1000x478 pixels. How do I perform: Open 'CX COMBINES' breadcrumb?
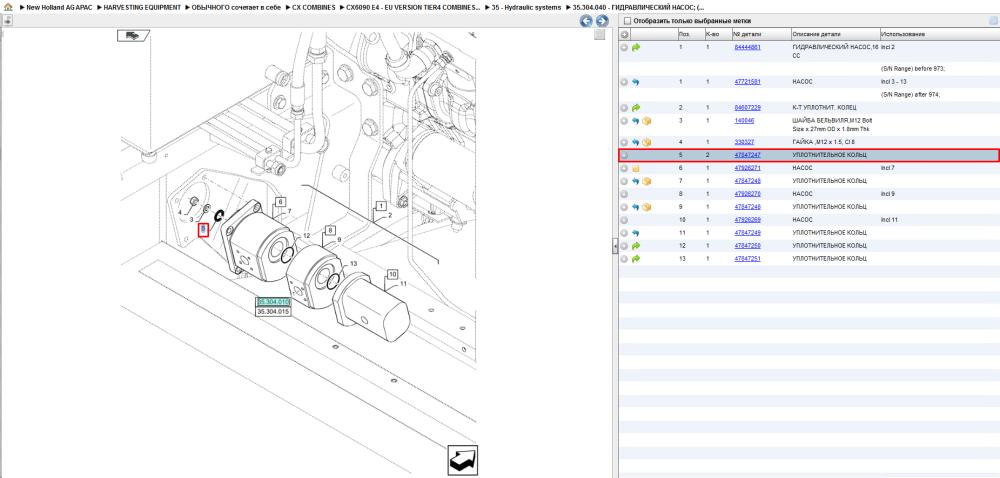coord(313,8)
